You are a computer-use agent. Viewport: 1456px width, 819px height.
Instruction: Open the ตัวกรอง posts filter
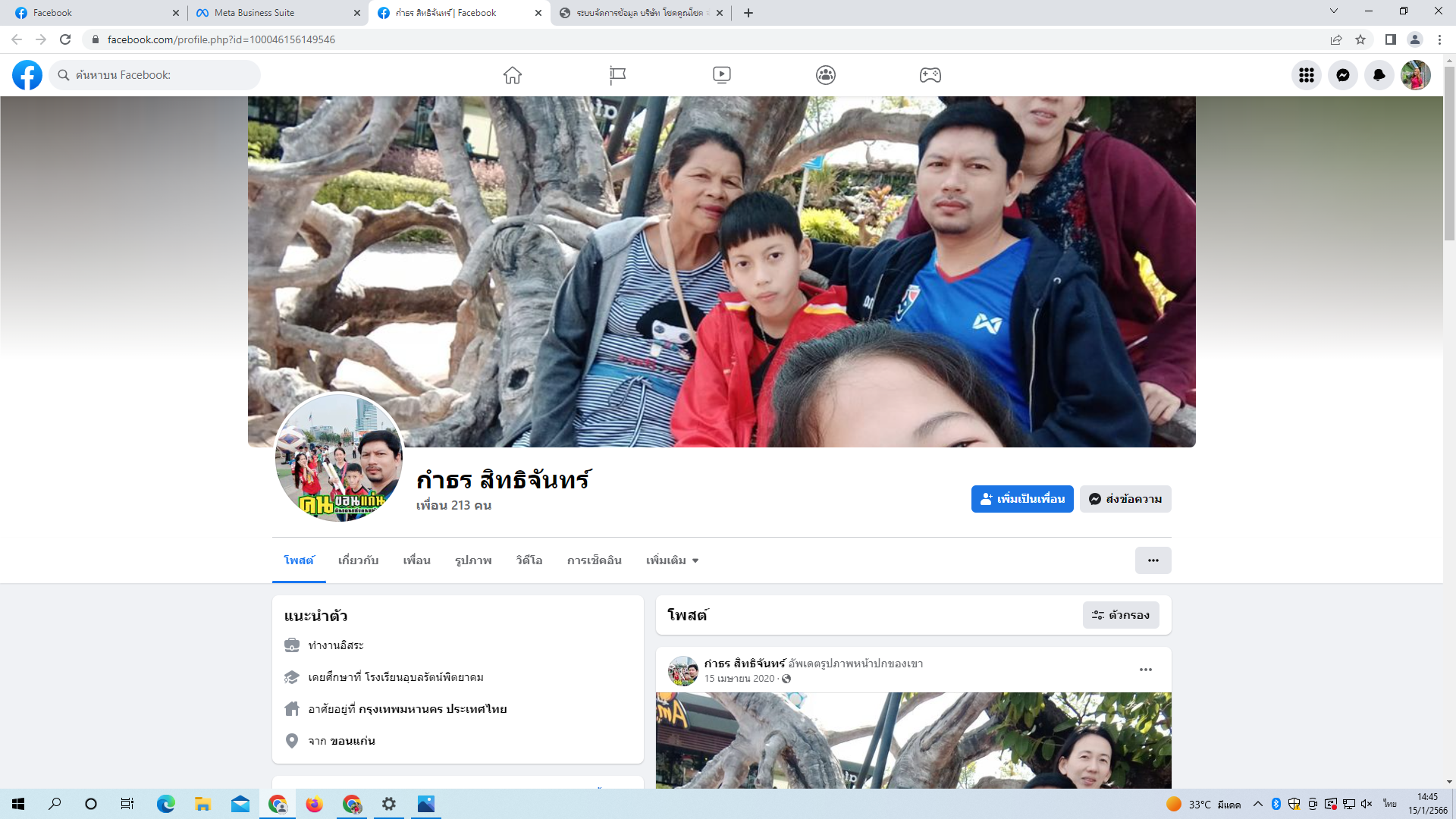pyautogui.click(x=1120, y=615)
